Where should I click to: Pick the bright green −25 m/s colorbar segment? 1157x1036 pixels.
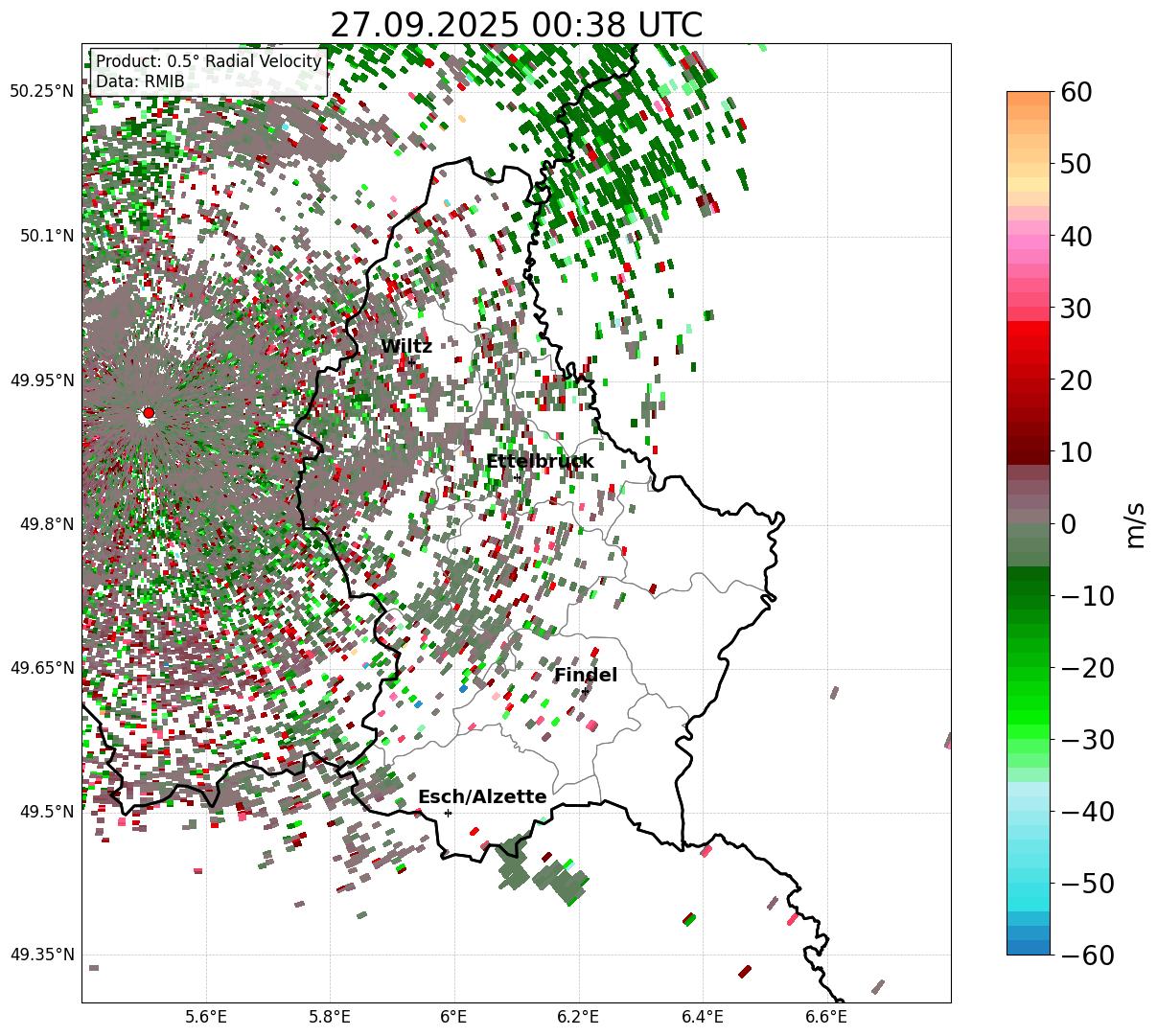[1029, 702]
